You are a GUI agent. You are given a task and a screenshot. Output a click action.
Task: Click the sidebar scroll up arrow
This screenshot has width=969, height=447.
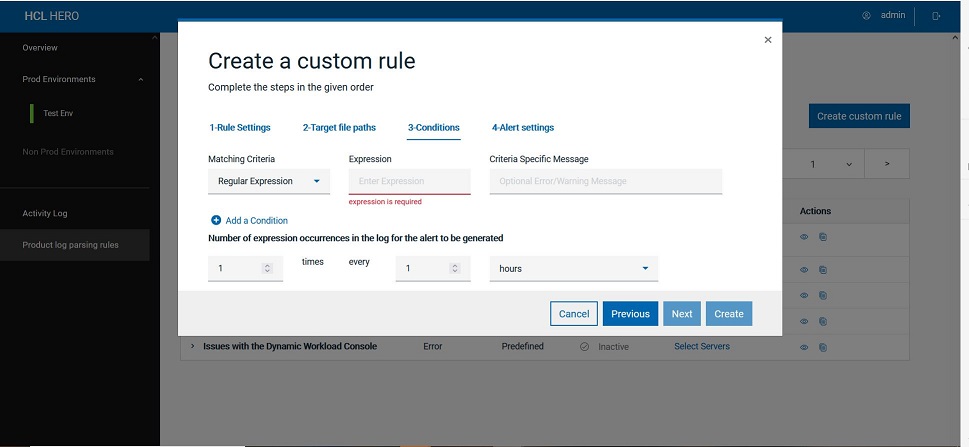click(x=154, y=38)
